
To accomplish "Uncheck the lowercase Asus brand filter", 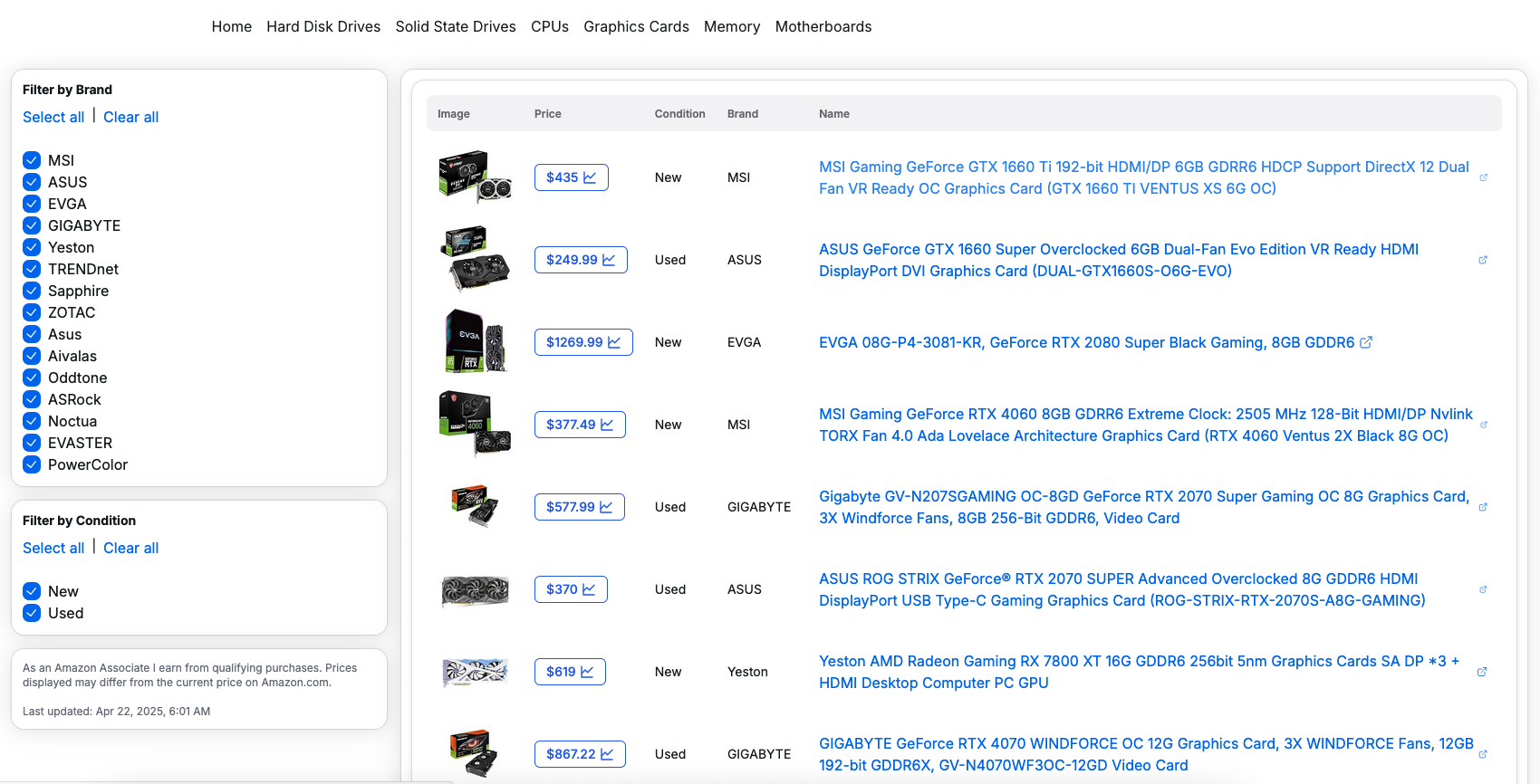I will pos(32,334).
